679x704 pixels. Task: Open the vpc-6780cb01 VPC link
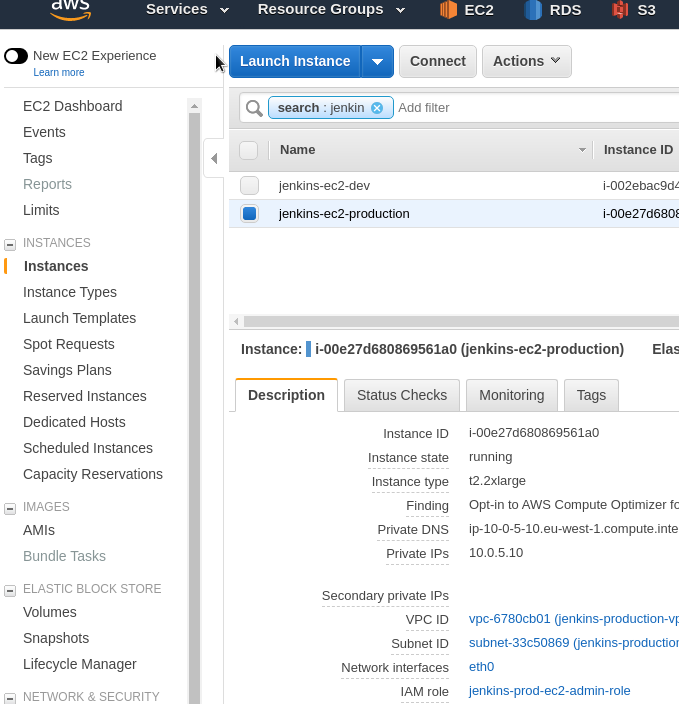tap(574, 619)
